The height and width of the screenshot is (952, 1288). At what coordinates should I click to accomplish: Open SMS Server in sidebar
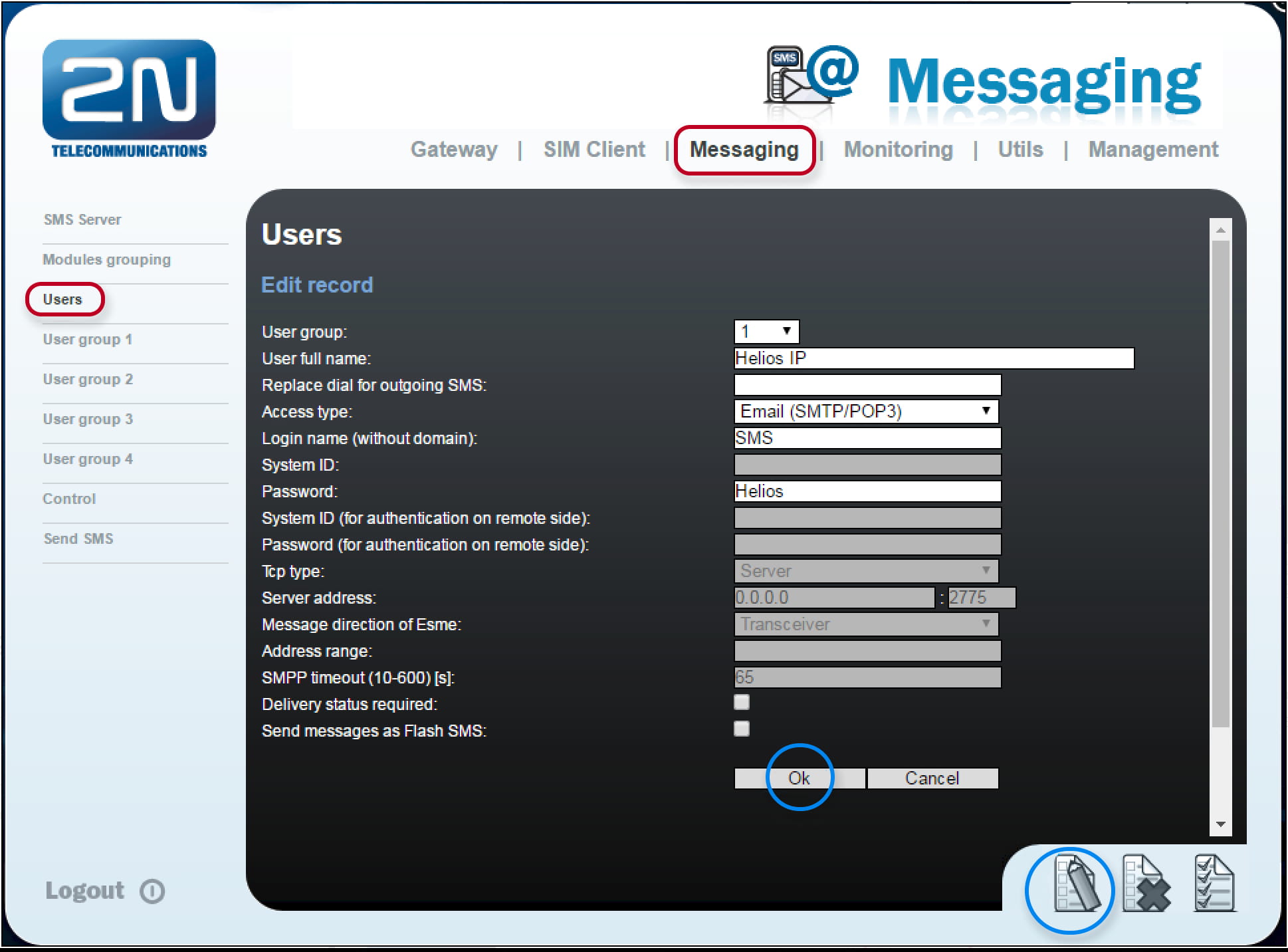pyautogui.click(x=82, y=220)
